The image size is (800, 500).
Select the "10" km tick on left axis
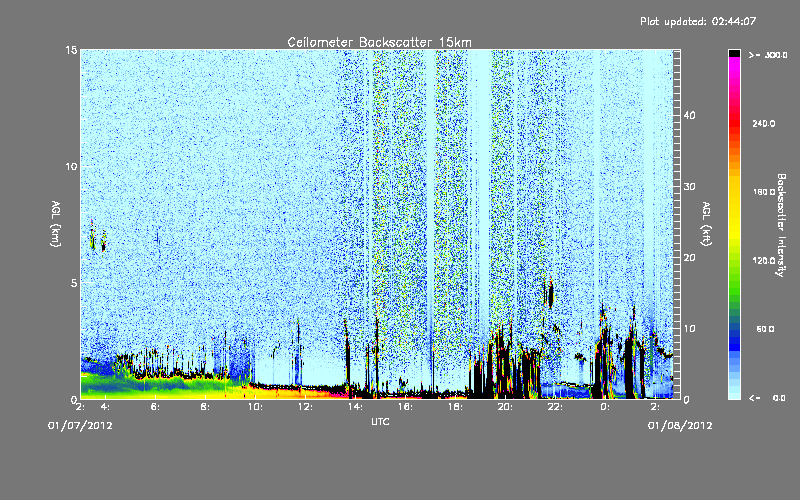71,166
